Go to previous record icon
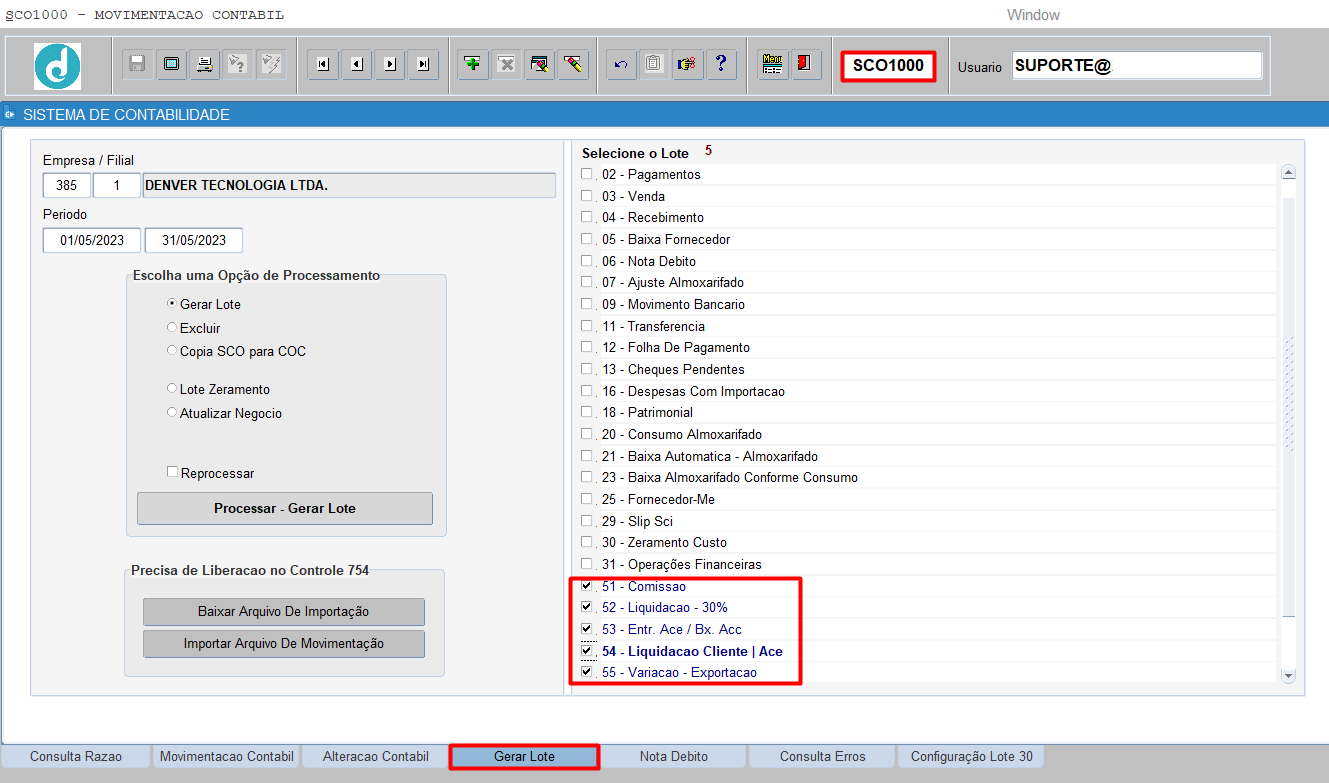The width and height of the screenshot is (1329, 783). tap(356, 64)
